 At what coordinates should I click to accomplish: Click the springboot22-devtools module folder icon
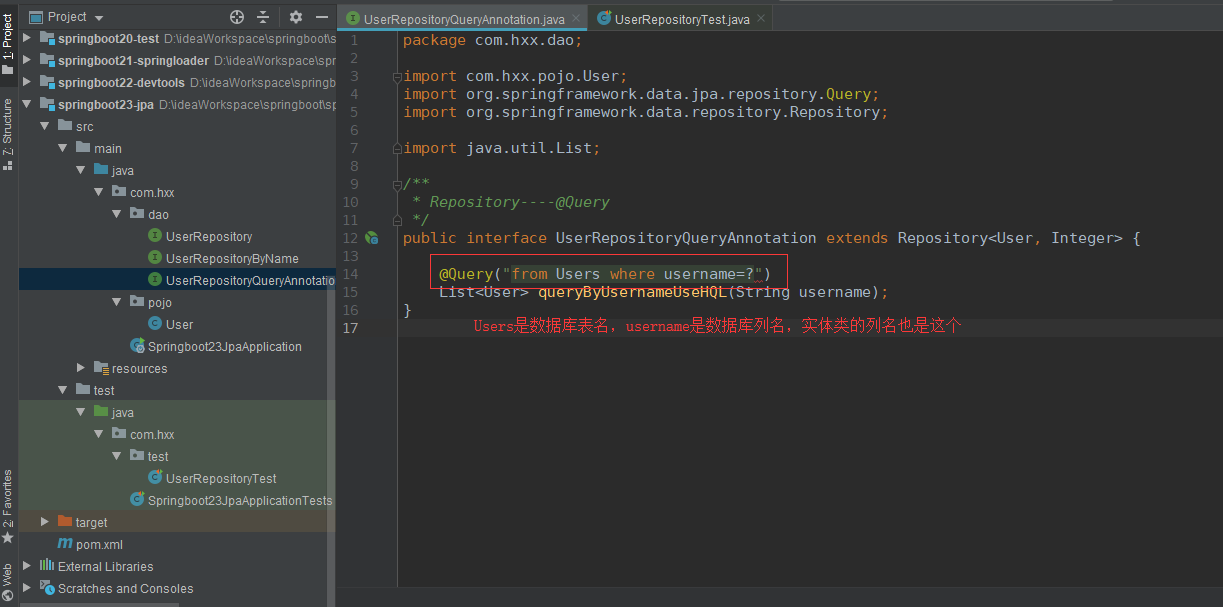(46, 82)
